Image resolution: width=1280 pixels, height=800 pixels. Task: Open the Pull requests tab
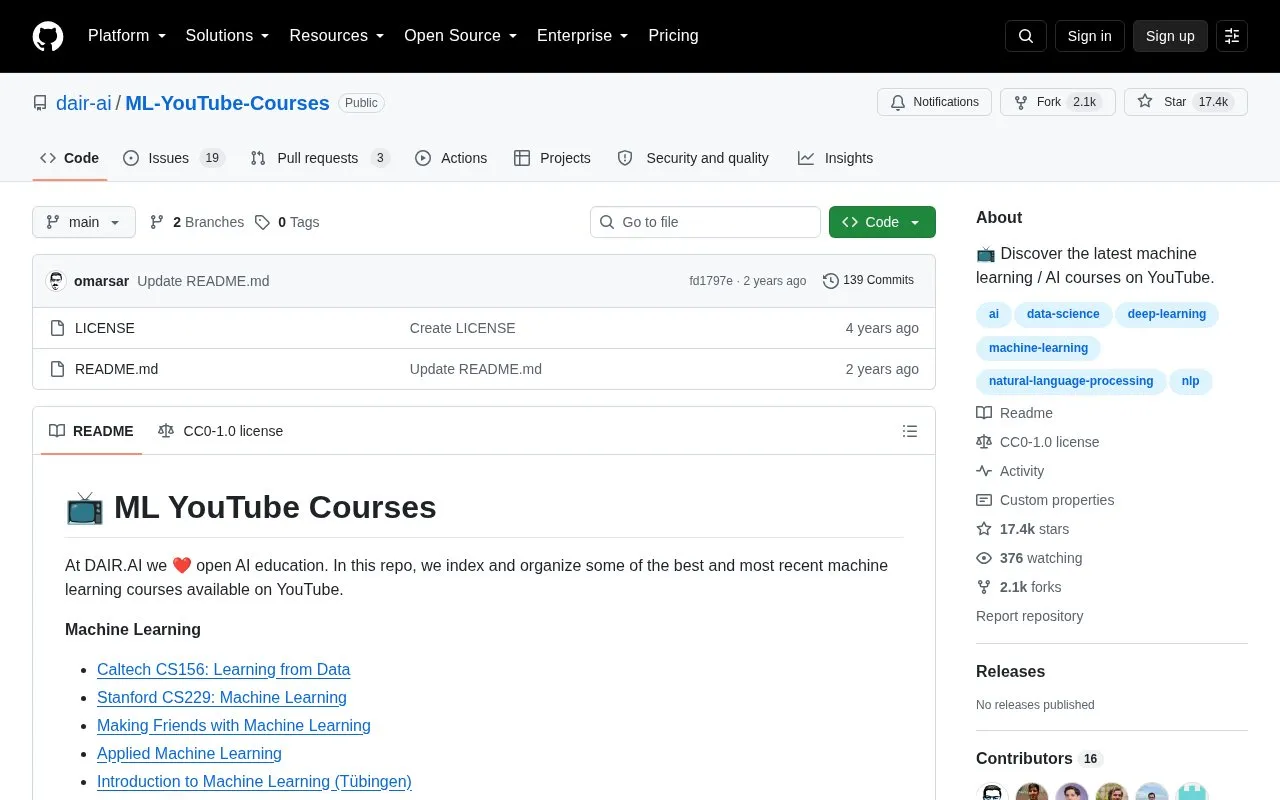pos(320,158)
